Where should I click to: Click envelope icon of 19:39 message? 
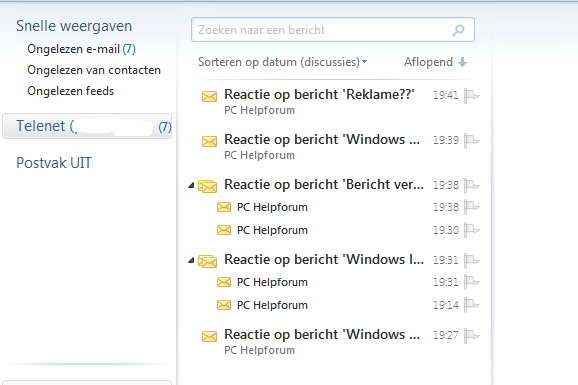pos(209,141)
